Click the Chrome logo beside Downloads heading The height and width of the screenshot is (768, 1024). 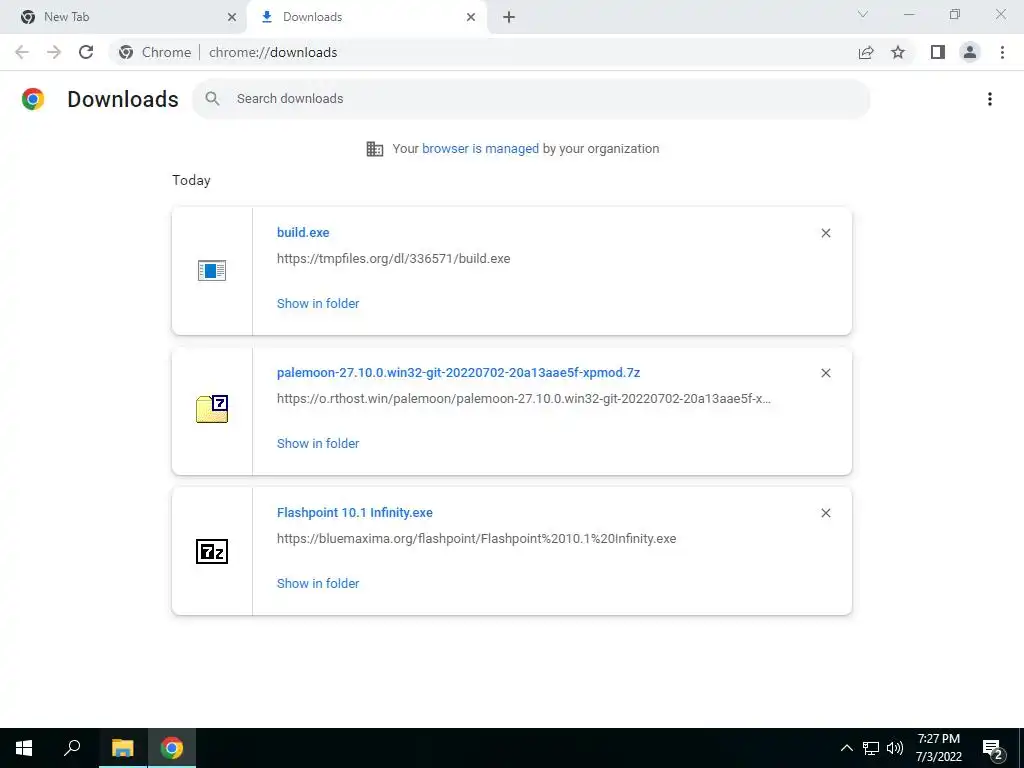coord(33,99)
